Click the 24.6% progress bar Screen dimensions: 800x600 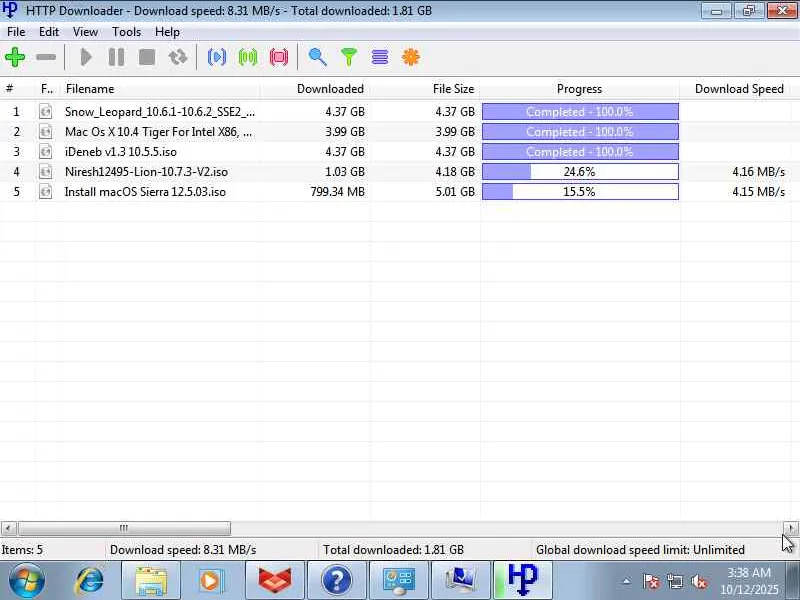(580, 172)
